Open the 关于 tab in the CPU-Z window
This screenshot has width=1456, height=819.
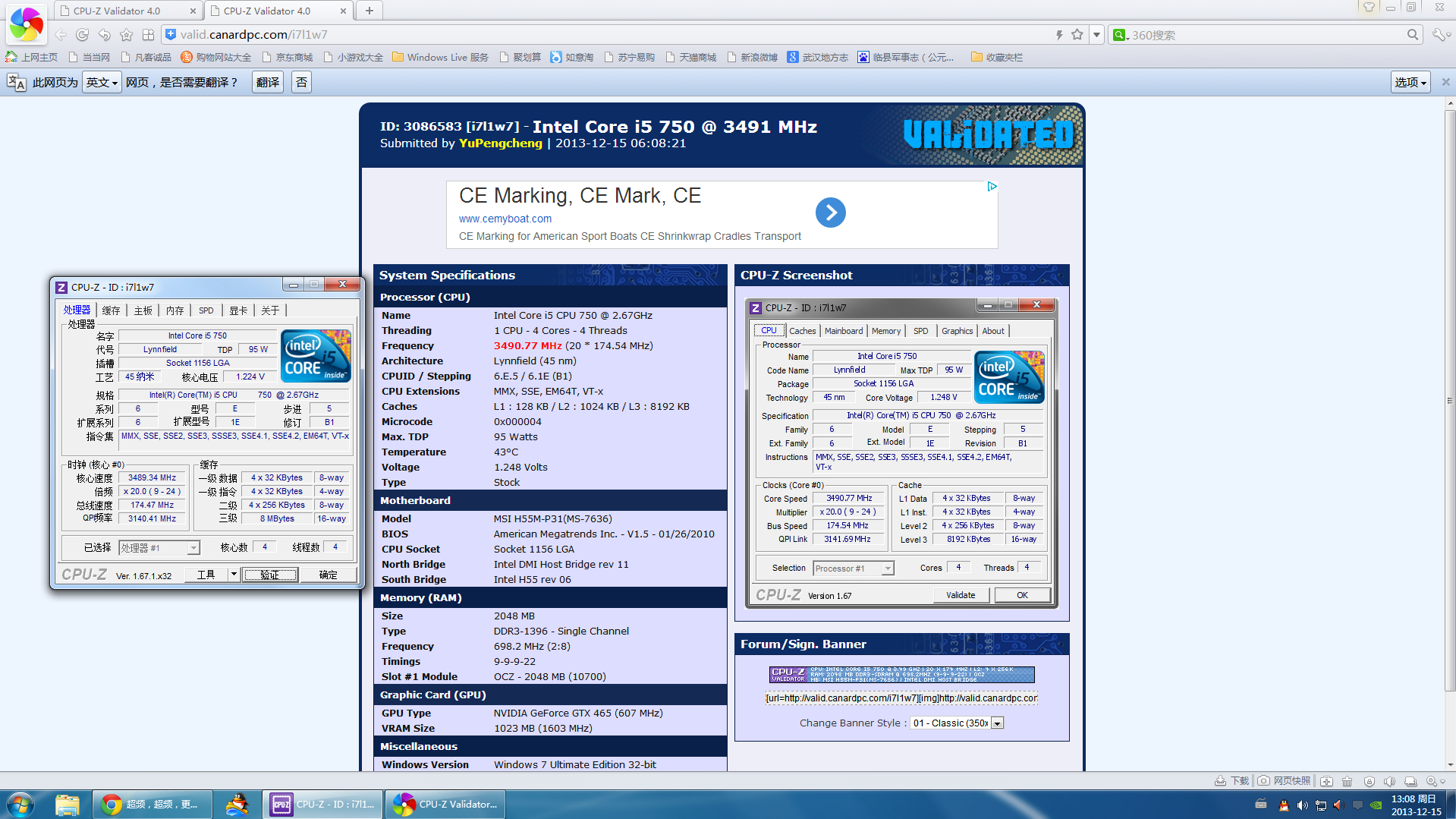click(270, 310)
